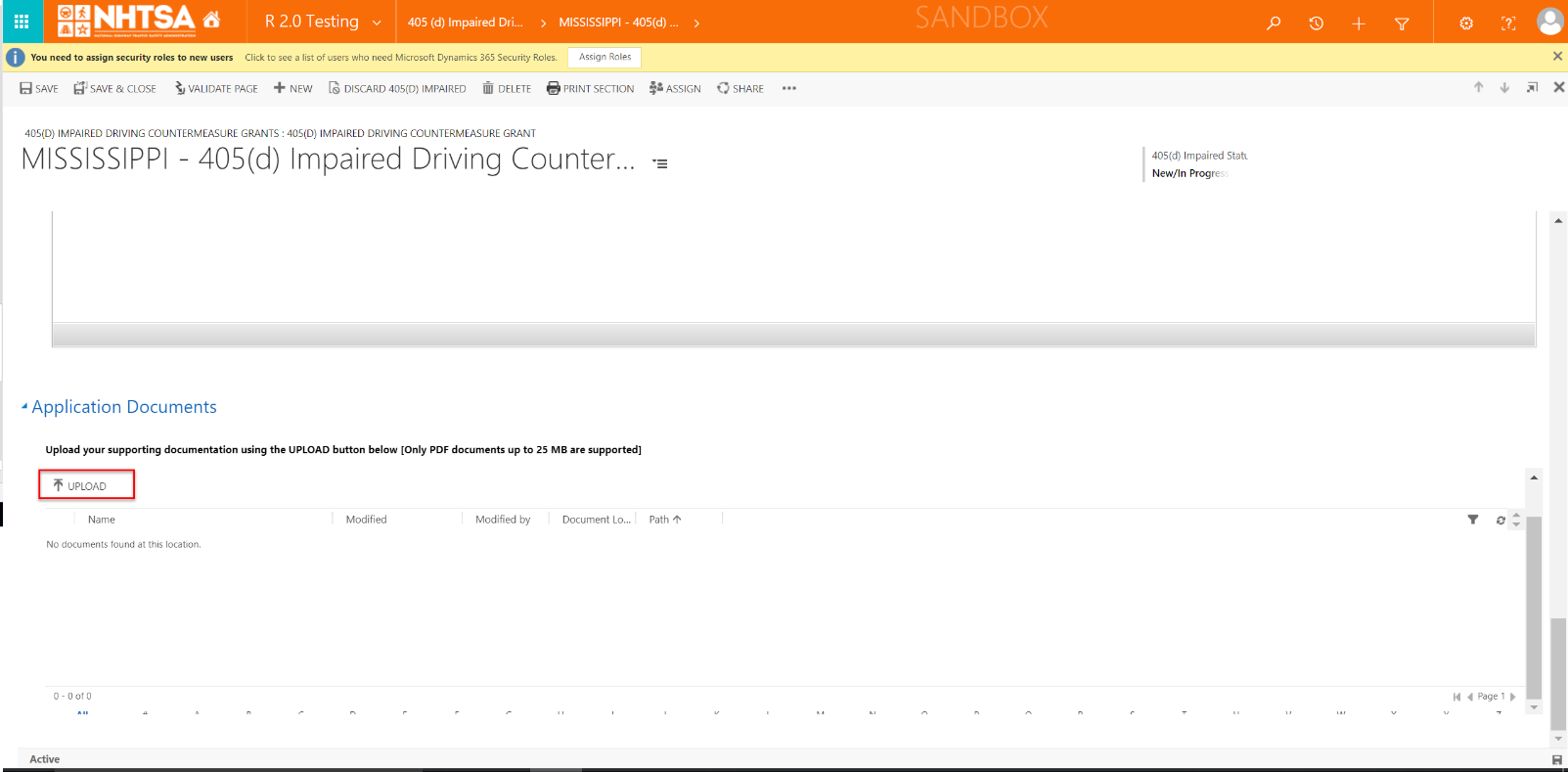This screenshot has height=772, width=1568.
Task: Click PRINT SECTION command
Action: click(590, 88)
